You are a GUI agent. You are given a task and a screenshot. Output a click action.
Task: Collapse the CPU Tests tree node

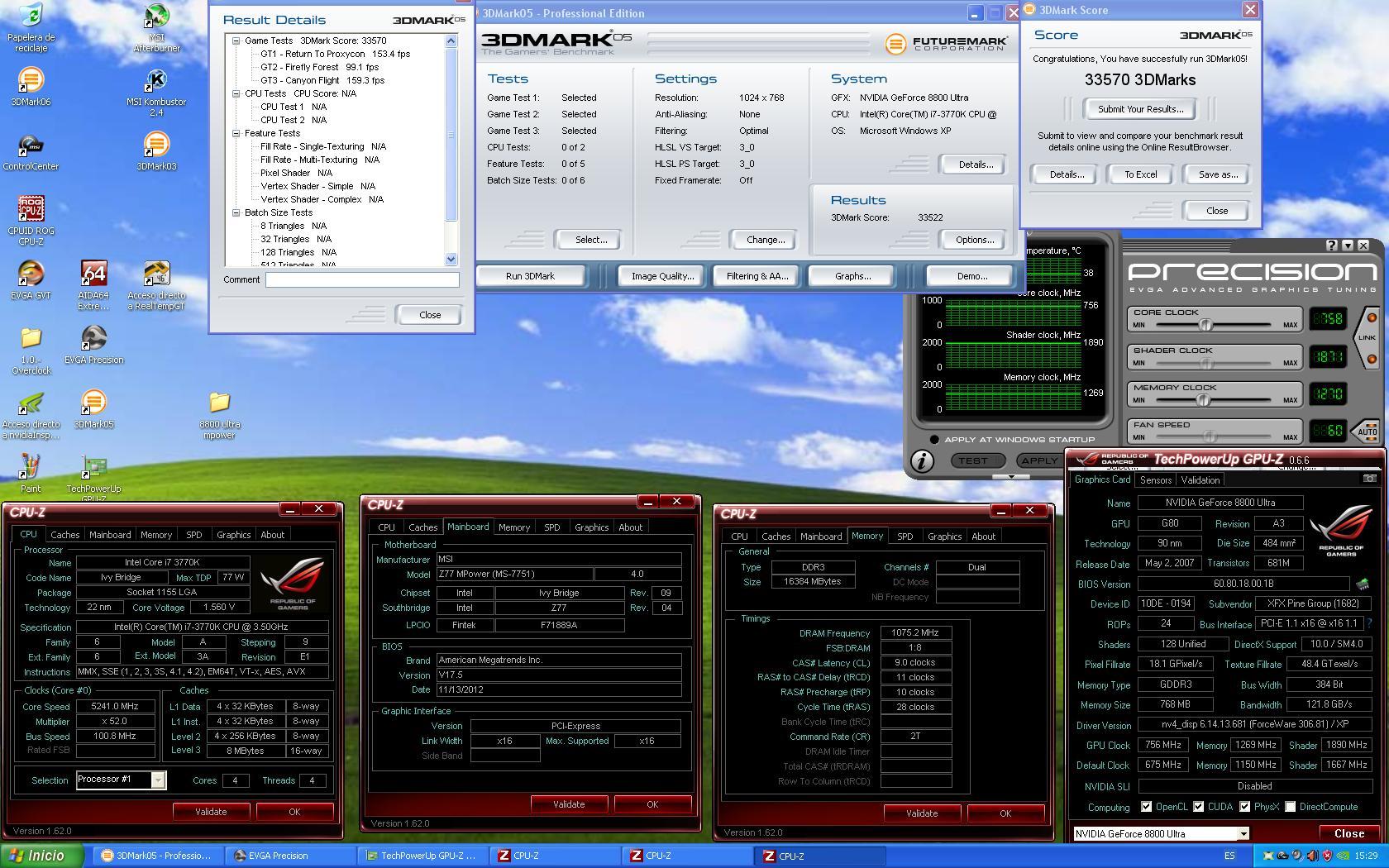tap(236, 93)
